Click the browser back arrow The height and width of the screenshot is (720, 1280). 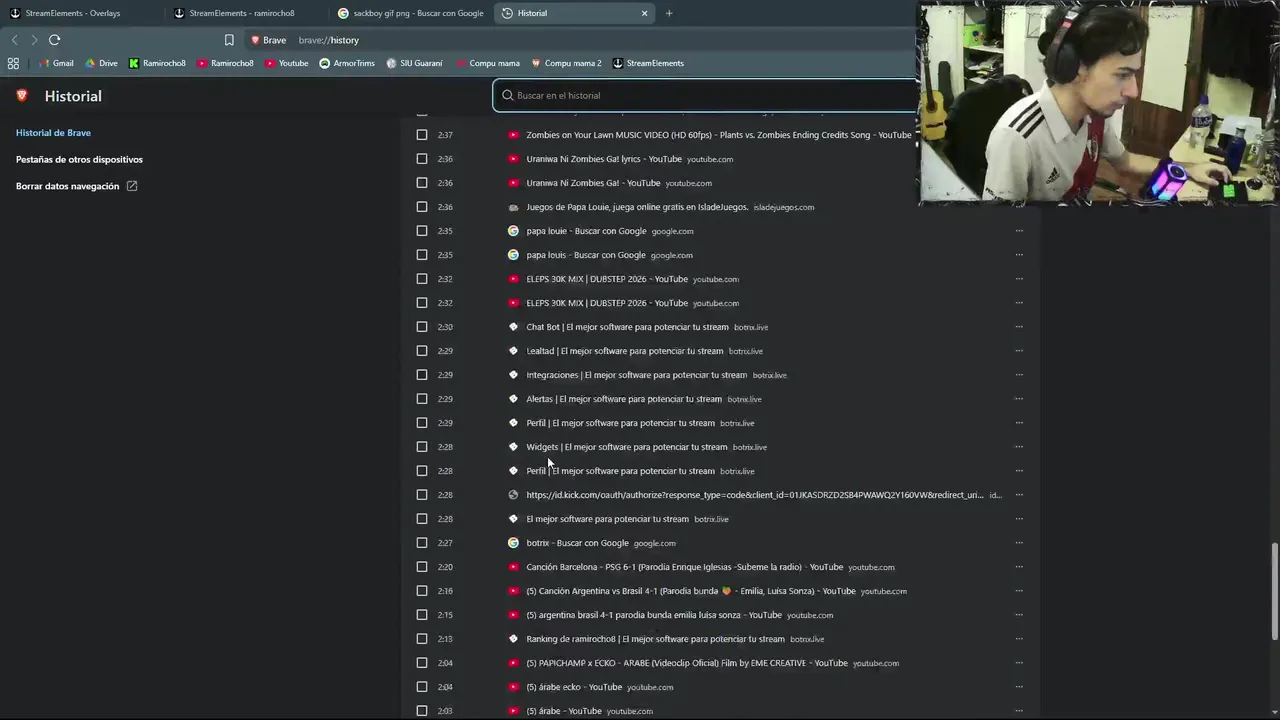click(x=14, y=40)
